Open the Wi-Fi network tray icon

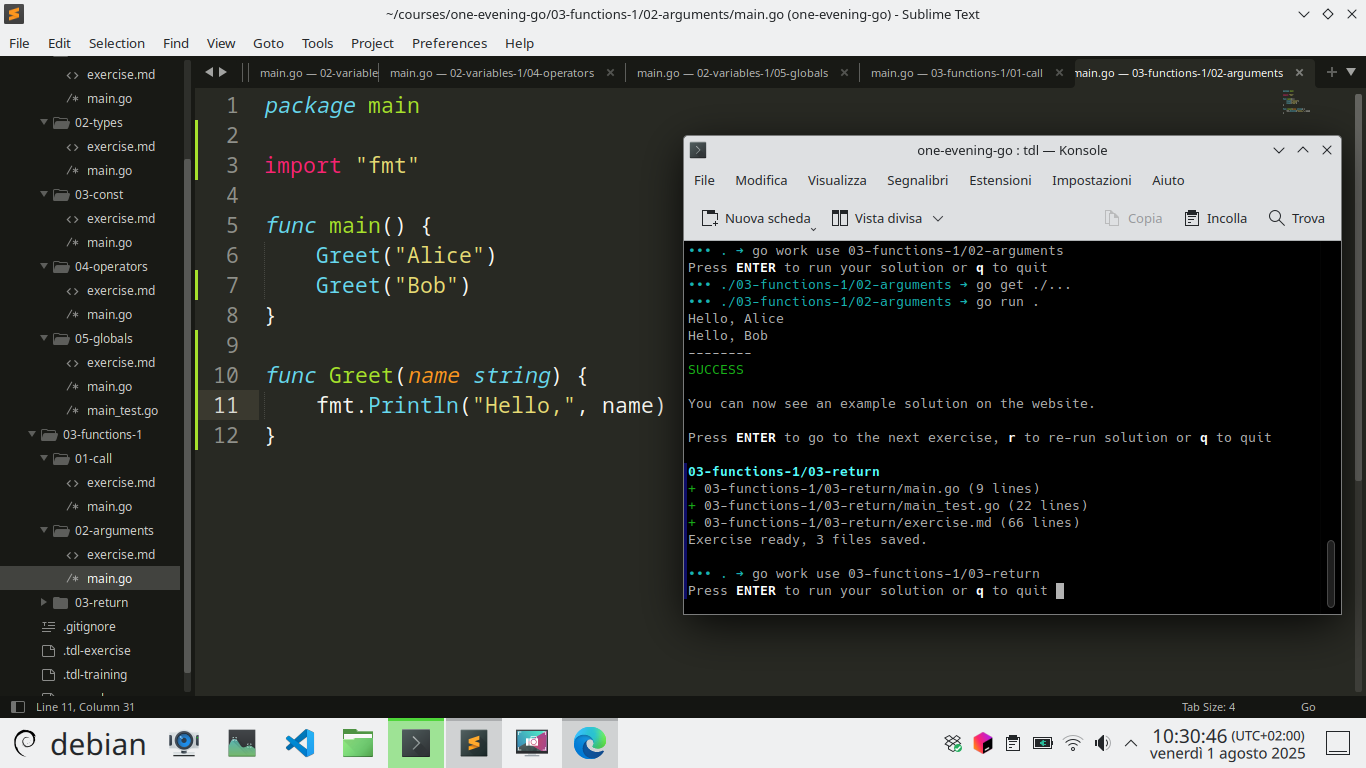point(1073,743)
